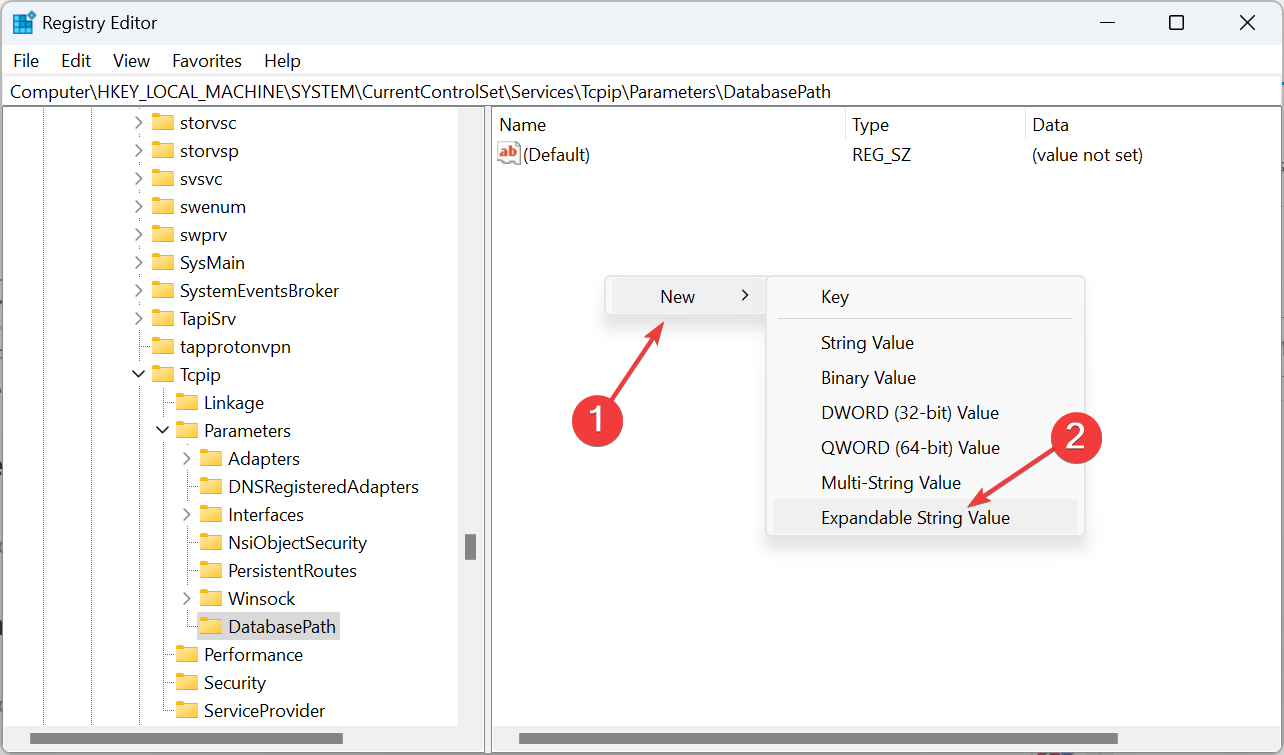1284x755 pixels.
Task: Click the Registry Editor app icon in title bar
Action: click(24, 22)
